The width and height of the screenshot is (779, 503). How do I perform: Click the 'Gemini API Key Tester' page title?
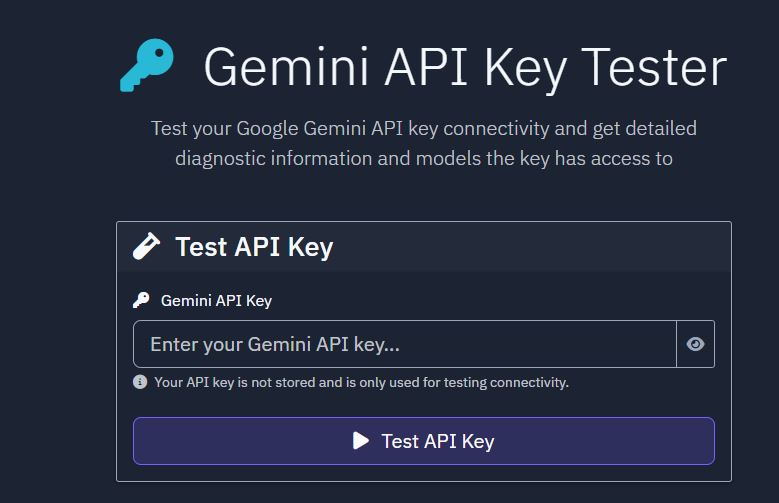click(464, 68)
